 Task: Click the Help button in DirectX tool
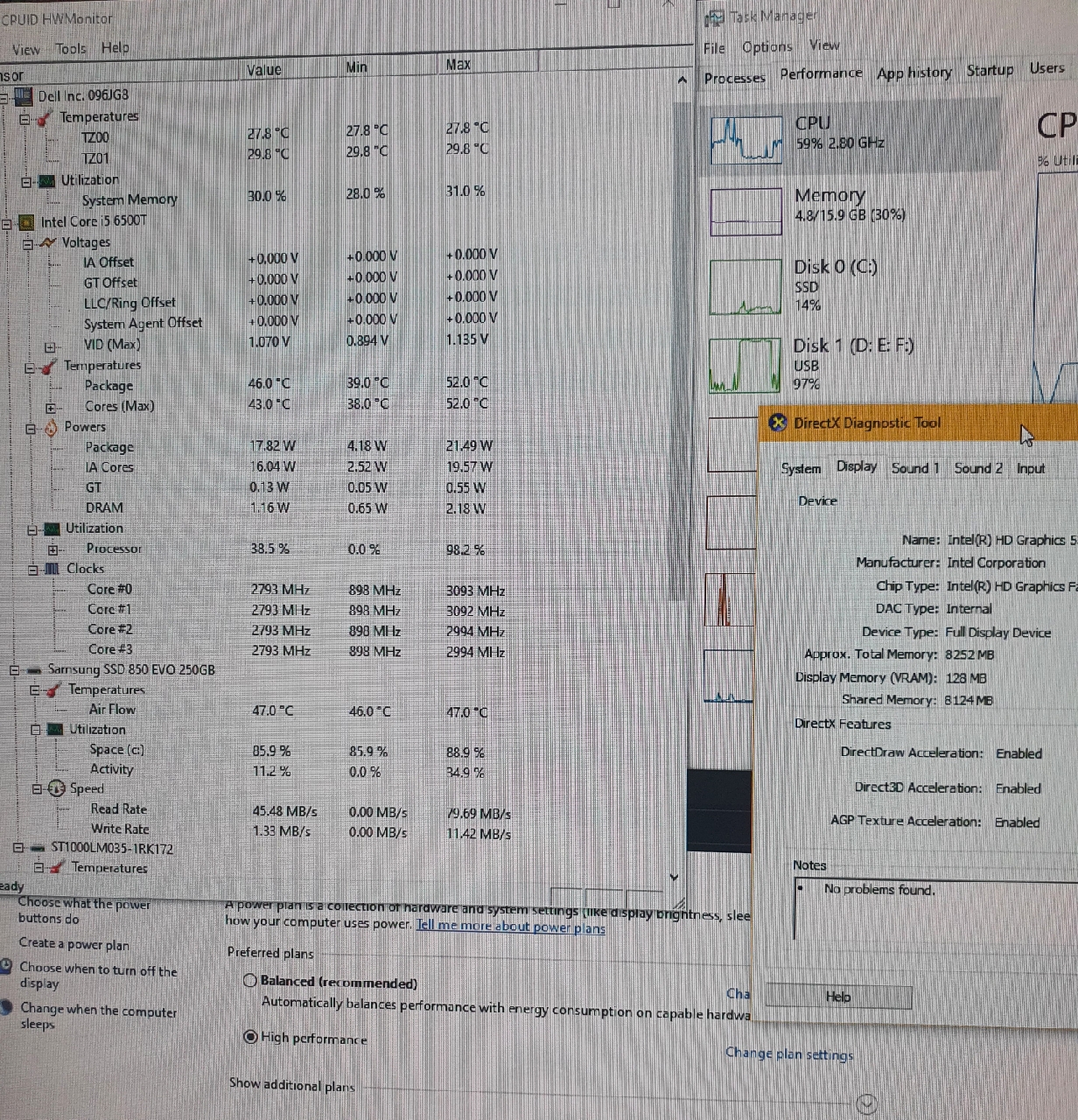point(838,997)
